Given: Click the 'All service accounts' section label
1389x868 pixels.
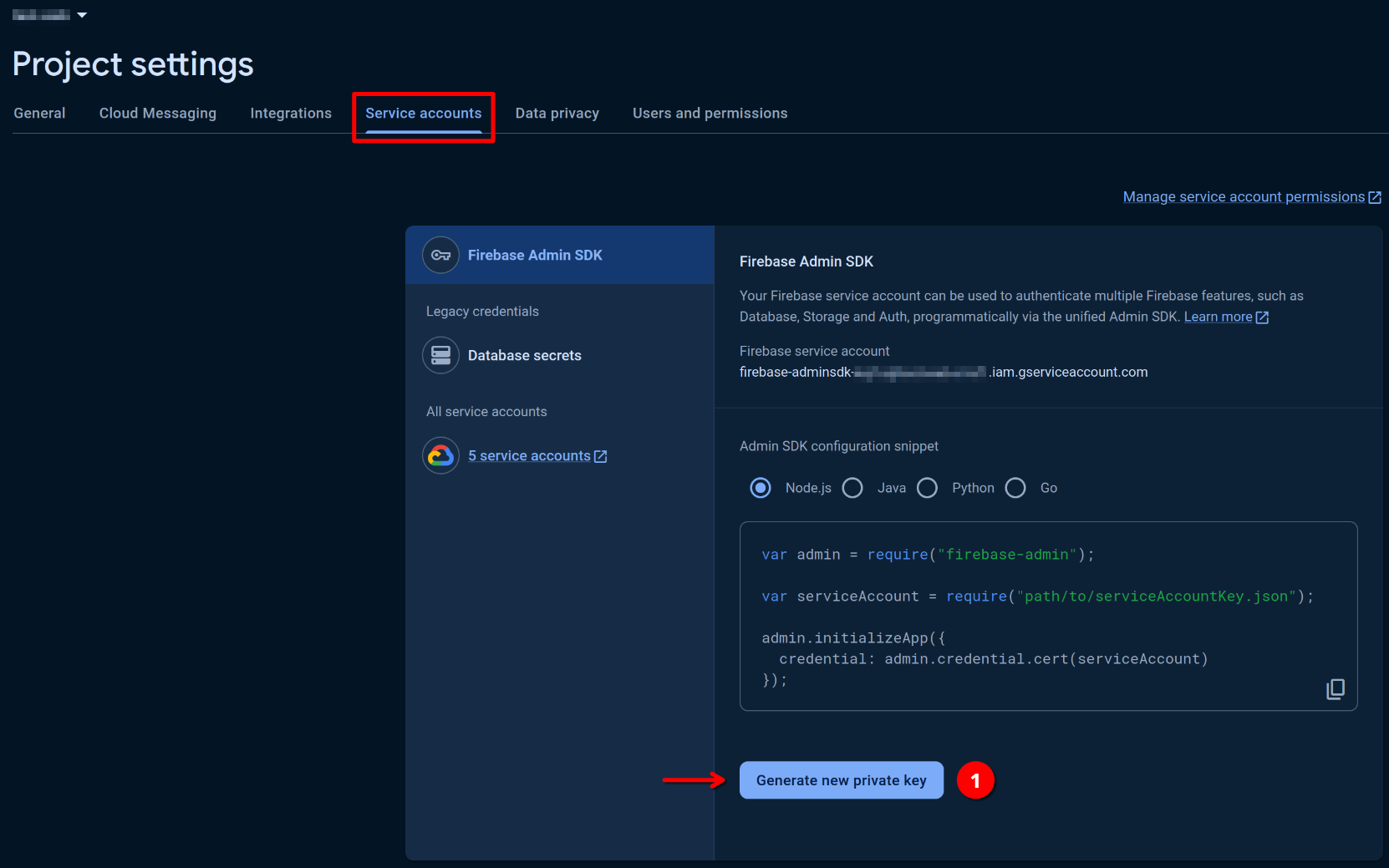Looking at the screenshot, I should tap(486, 411).
